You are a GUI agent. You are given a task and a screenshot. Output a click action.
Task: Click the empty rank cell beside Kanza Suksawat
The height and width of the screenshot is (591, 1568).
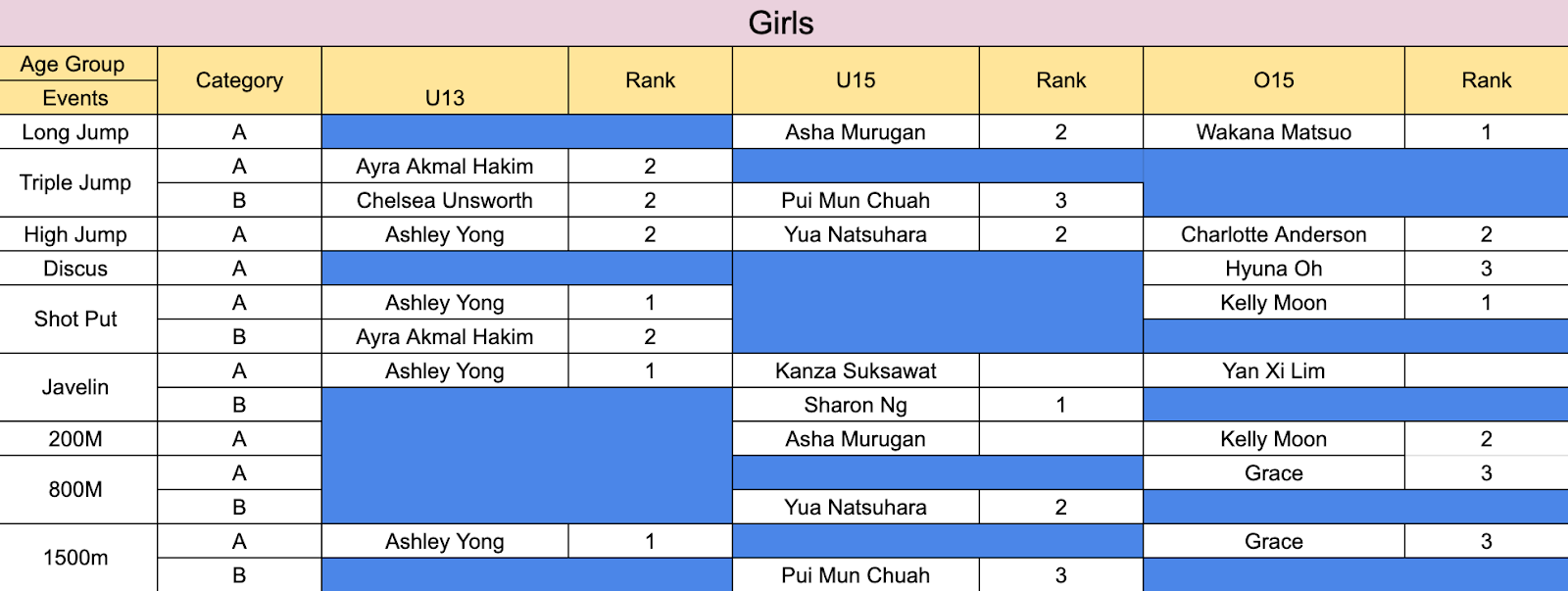pos(1061,370)
